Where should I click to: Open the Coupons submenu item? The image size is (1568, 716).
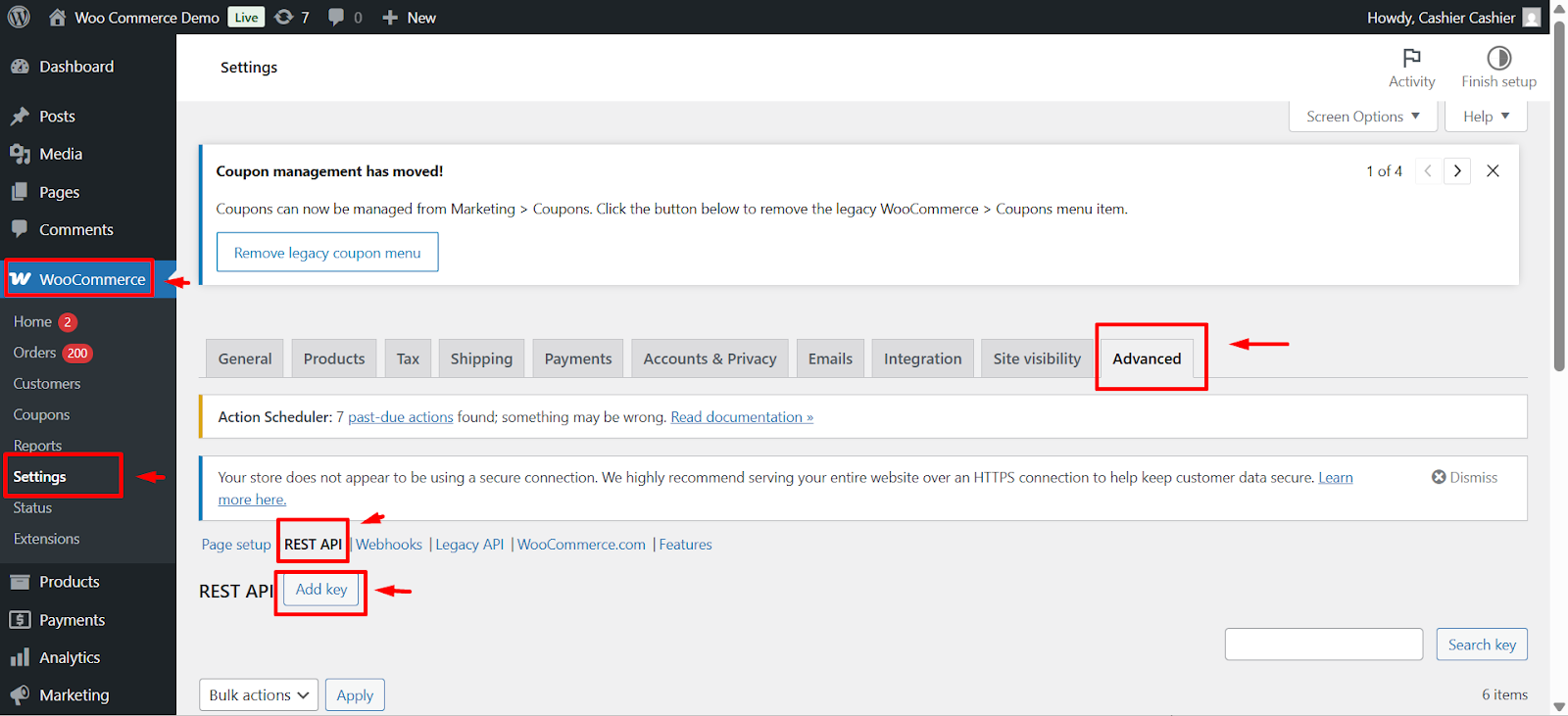click(x=41, y=415)
